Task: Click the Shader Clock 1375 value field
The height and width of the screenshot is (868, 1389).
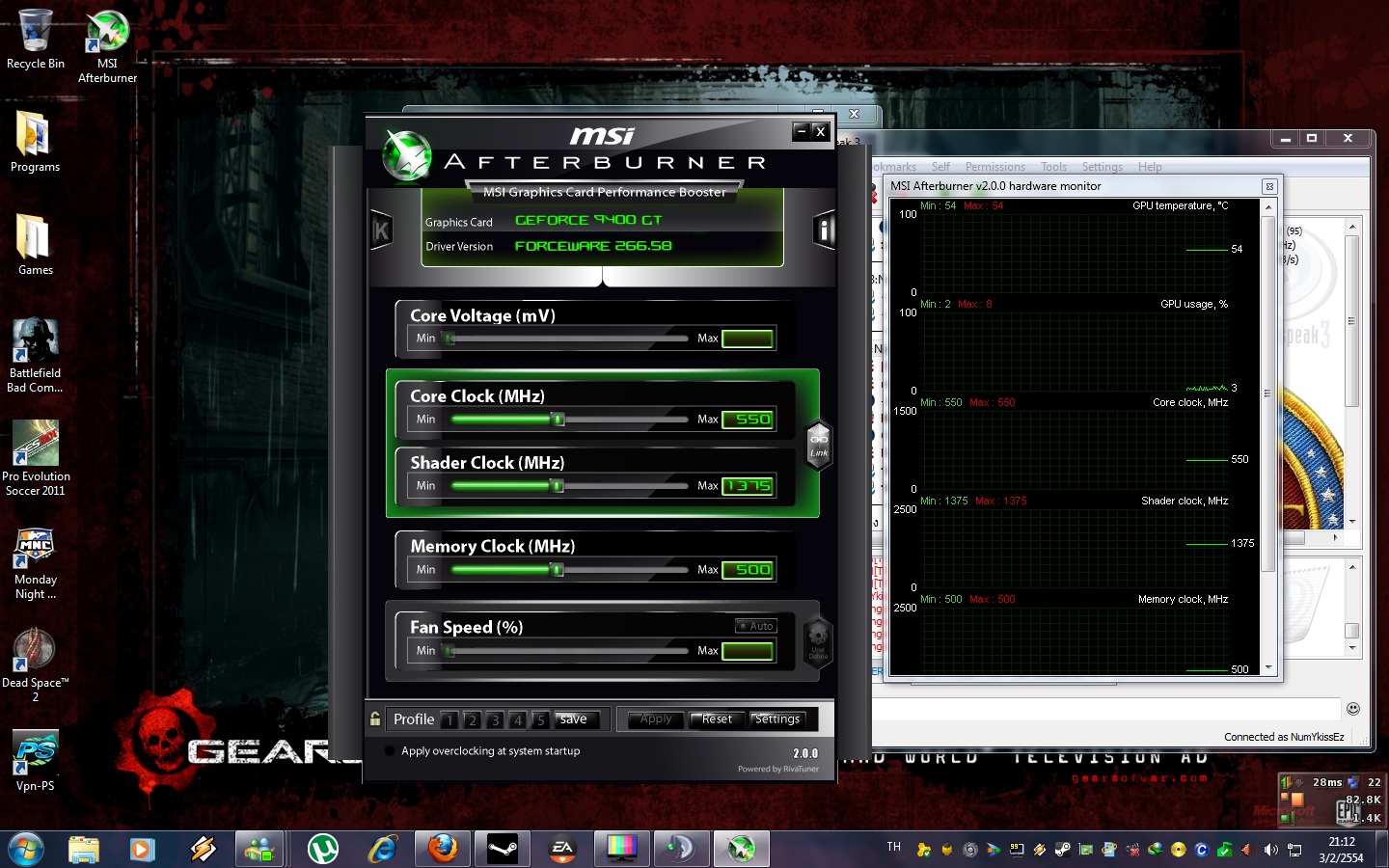Action: point(748,486)
